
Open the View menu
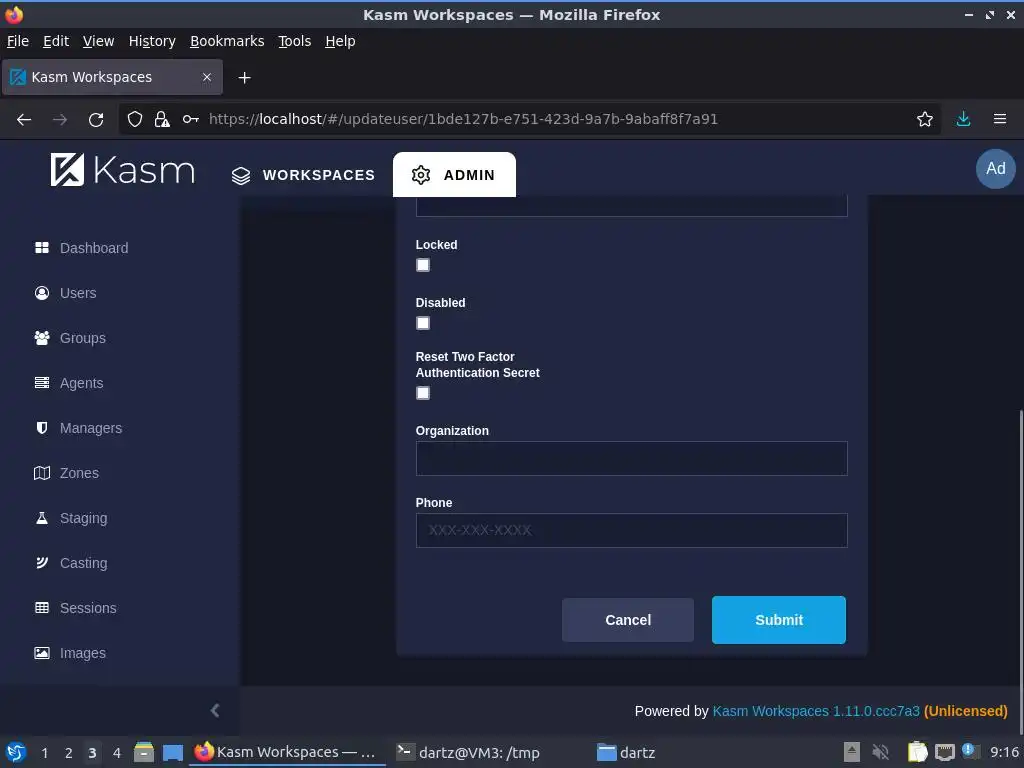coord(99,41)
